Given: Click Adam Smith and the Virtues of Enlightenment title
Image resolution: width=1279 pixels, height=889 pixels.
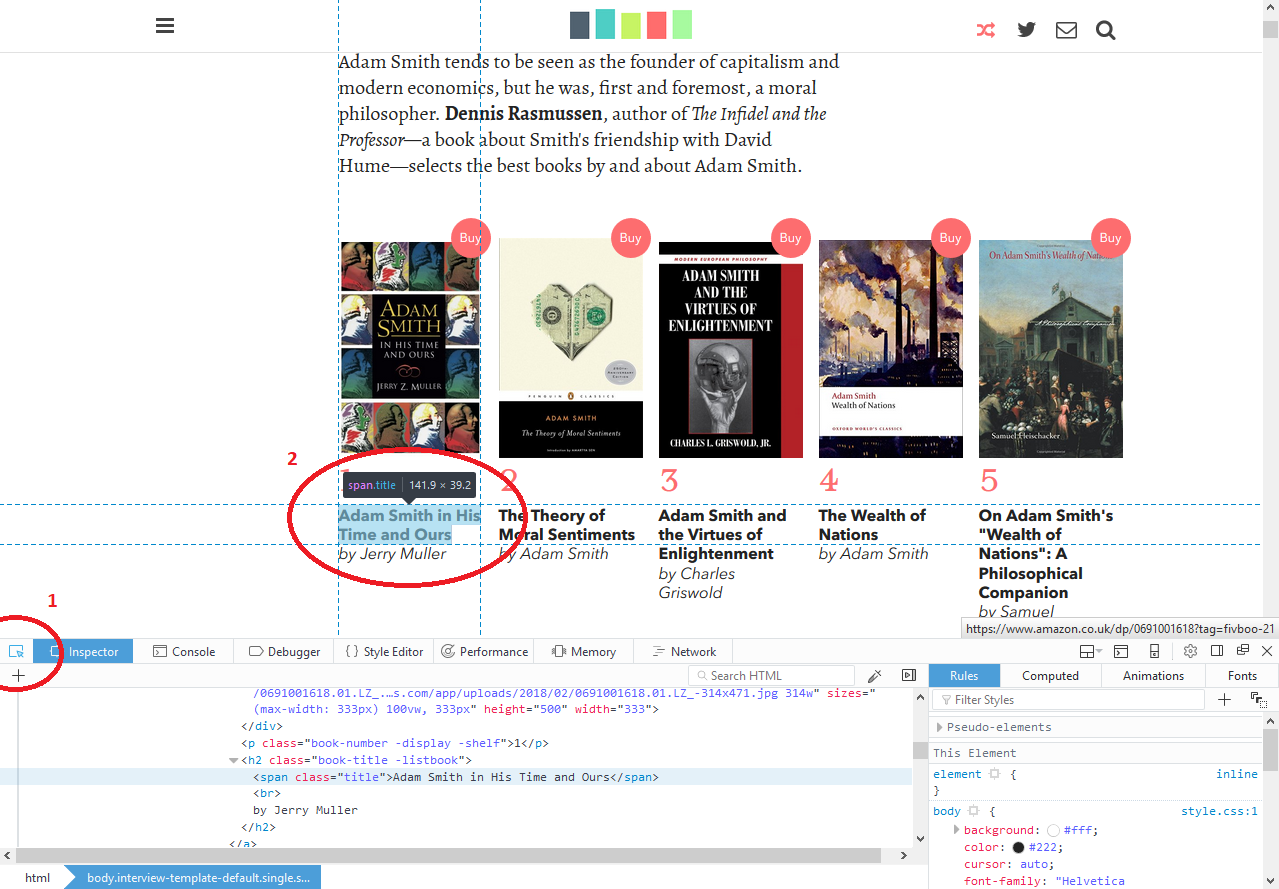Looking at the screenshot, I should click(723, 535).
